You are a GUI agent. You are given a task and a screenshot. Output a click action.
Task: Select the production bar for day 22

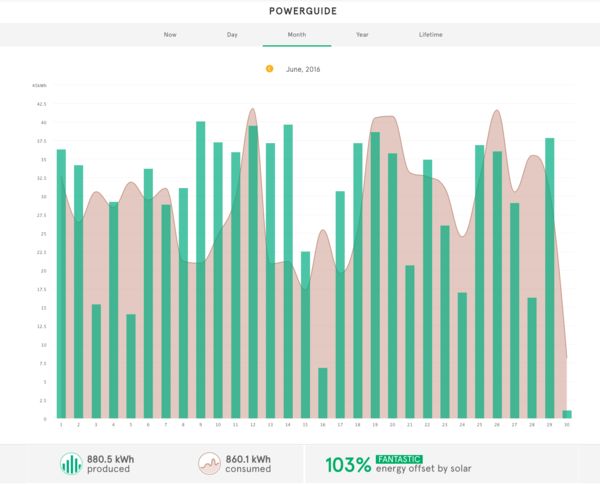tap(427, 289)
